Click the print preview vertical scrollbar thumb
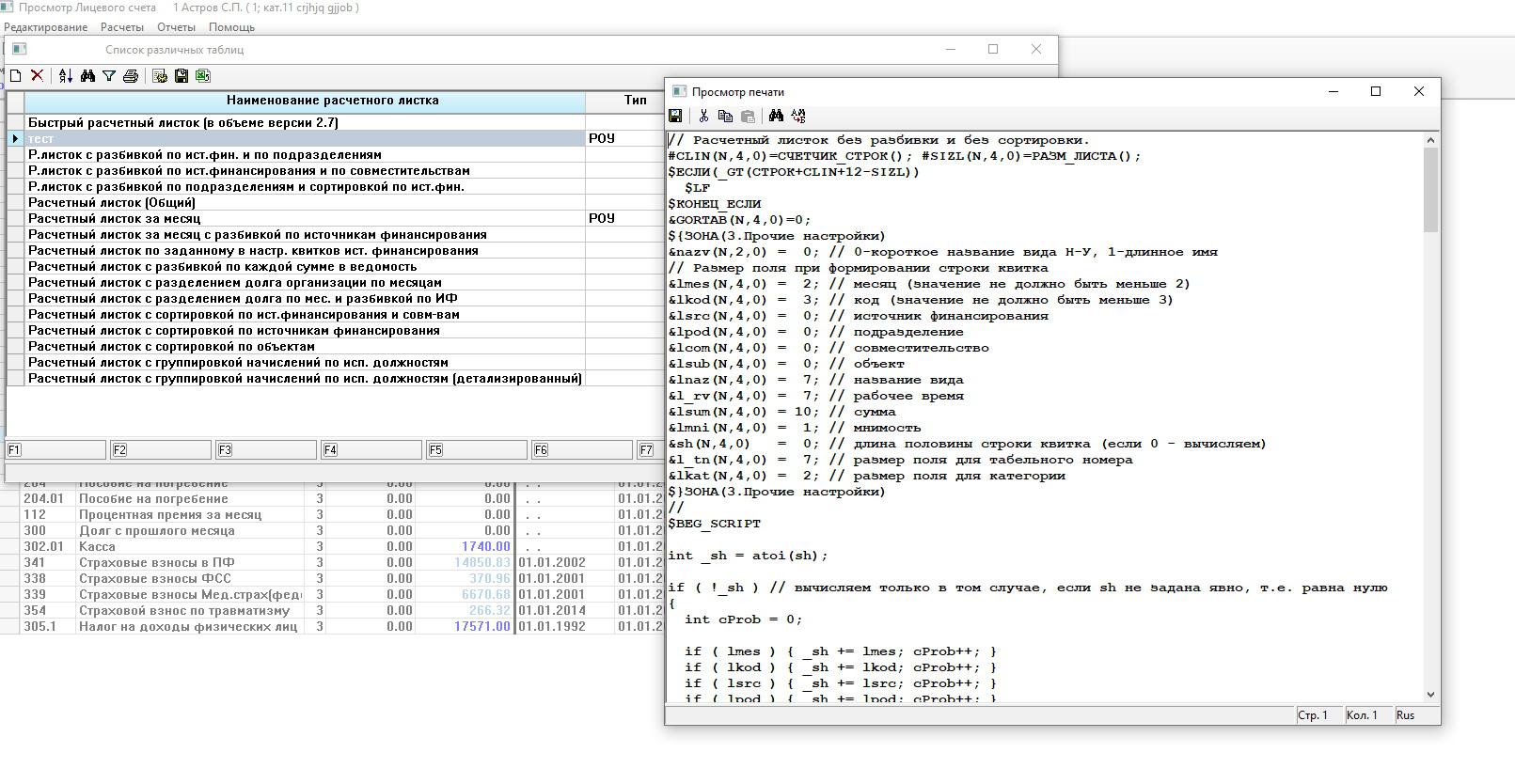The width and height of the screenshot is (1515, 784). [x=1431, y=190]
